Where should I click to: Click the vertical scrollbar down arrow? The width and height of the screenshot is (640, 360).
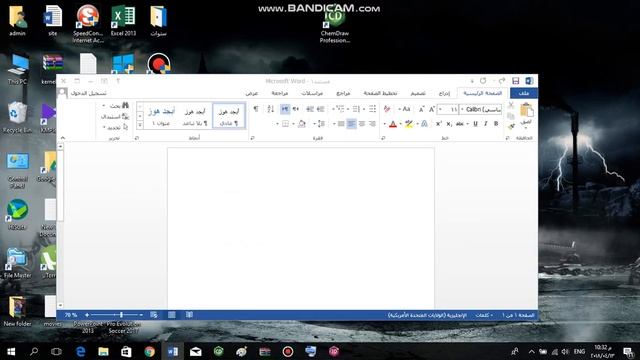pos(60,305)
